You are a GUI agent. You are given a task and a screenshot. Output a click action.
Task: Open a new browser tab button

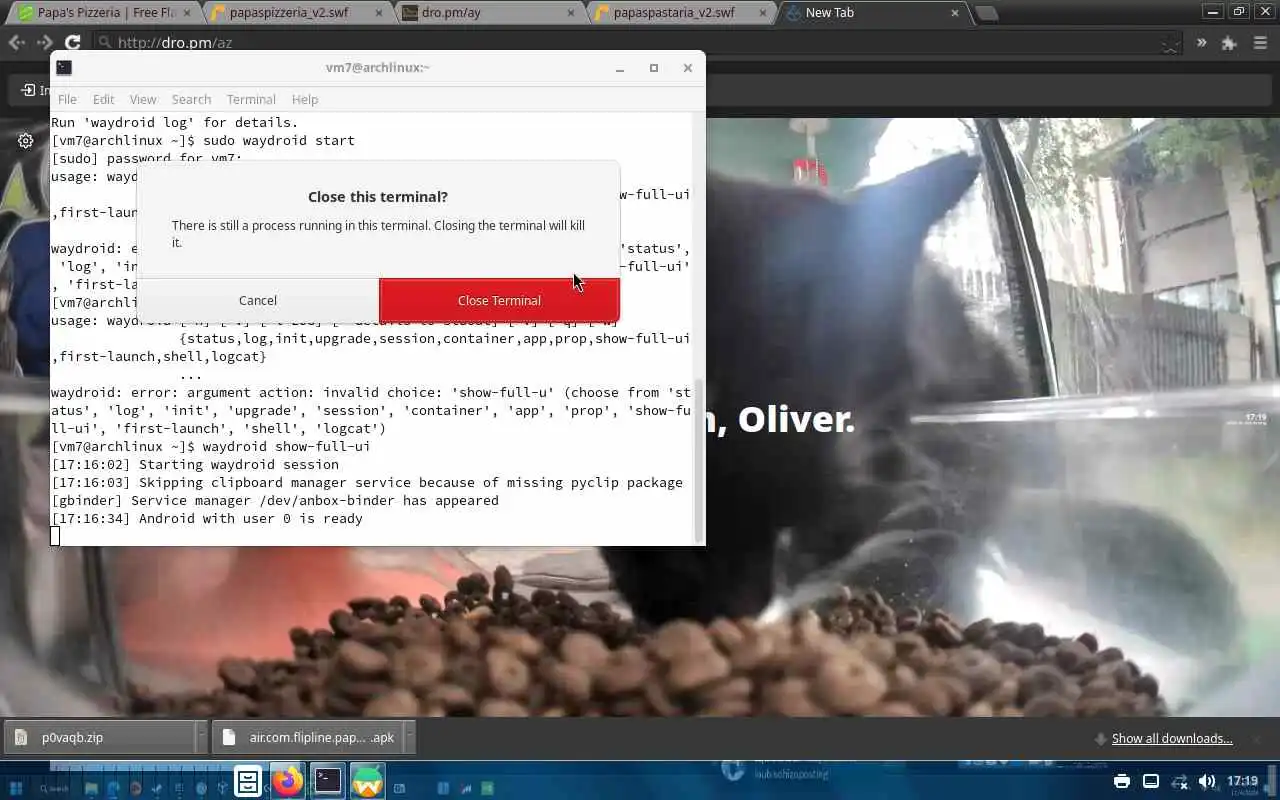(986, 13)
